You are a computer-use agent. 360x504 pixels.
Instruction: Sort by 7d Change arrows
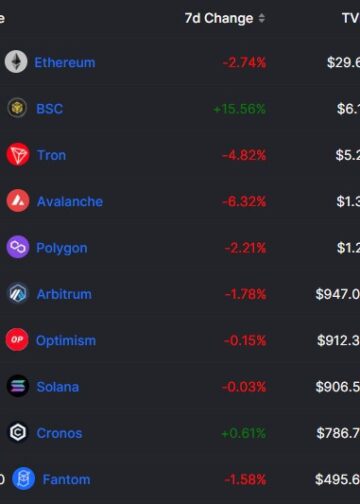[x=262, y=18]
